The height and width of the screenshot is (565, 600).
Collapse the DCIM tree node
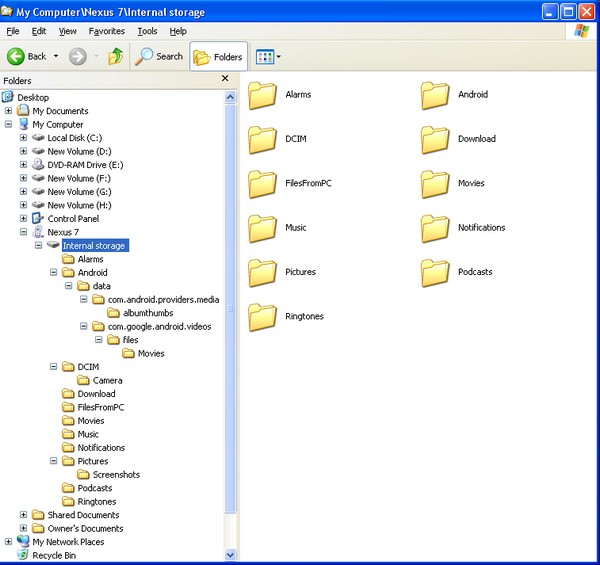point(54,366)
